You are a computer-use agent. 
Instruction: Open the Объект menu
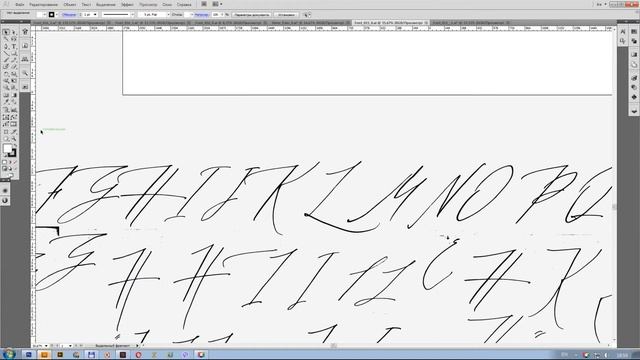coord(70,4)
